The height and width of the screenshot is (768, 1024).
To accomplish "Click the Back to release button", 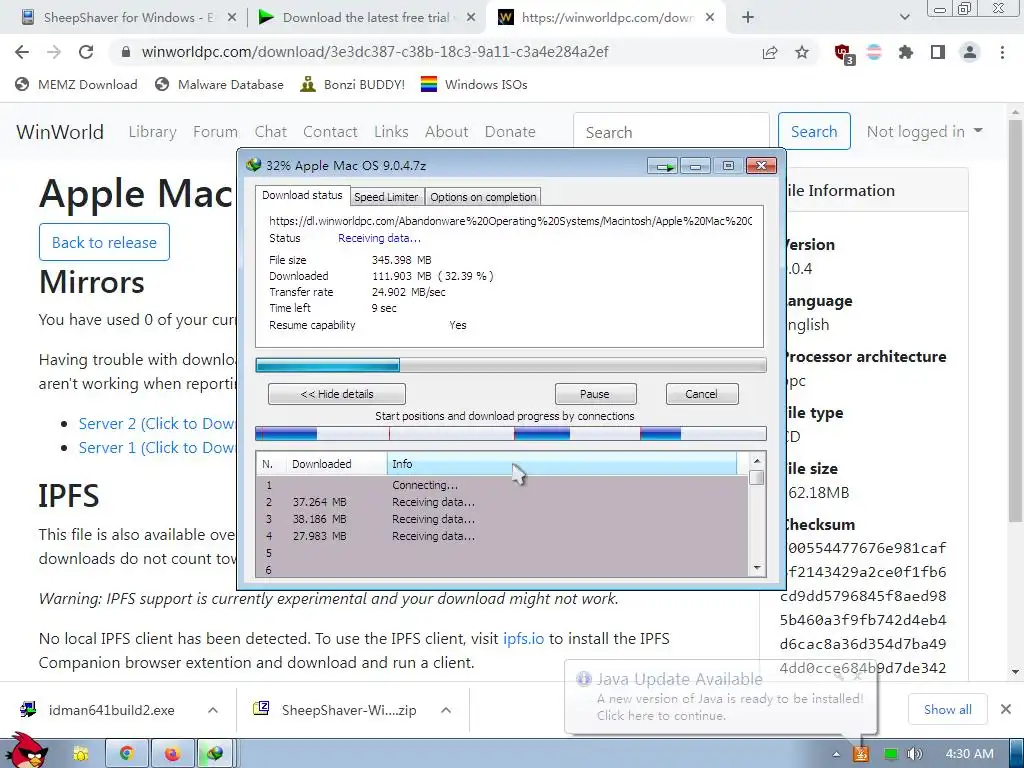I will 104,242.
